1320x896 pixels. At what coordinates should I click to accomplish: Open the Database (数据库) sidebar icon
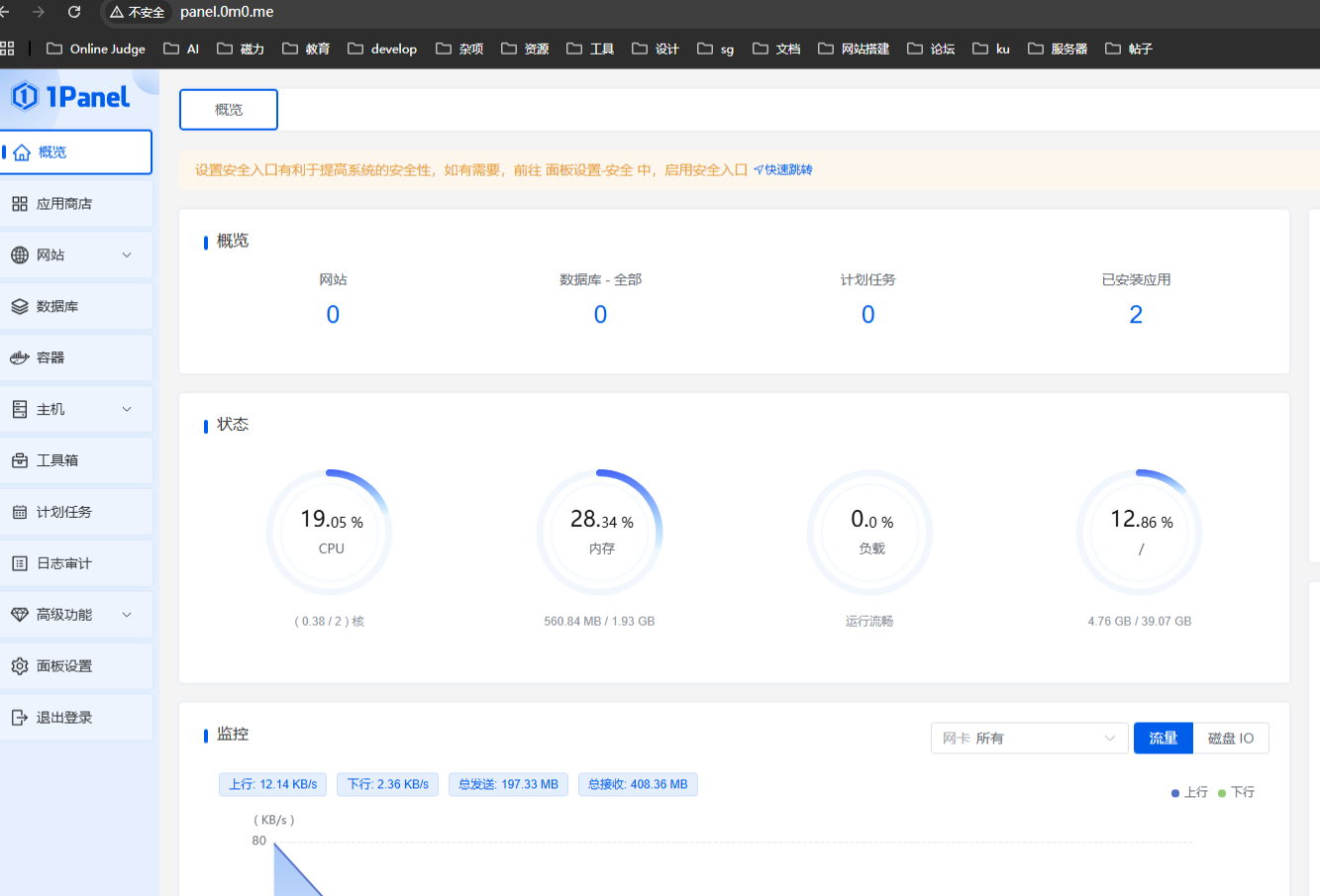click(x=20, y=307)
